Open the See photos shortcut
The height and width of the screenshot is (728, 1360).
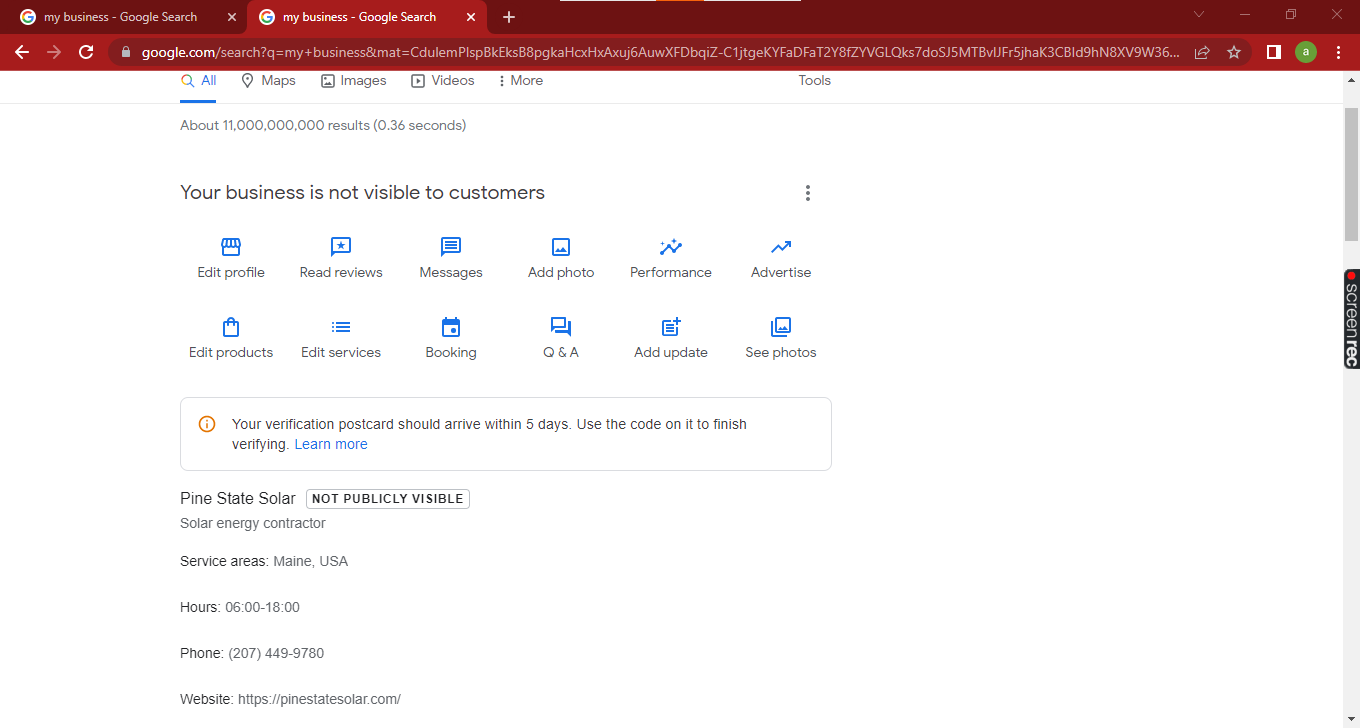tap(781, 338)
